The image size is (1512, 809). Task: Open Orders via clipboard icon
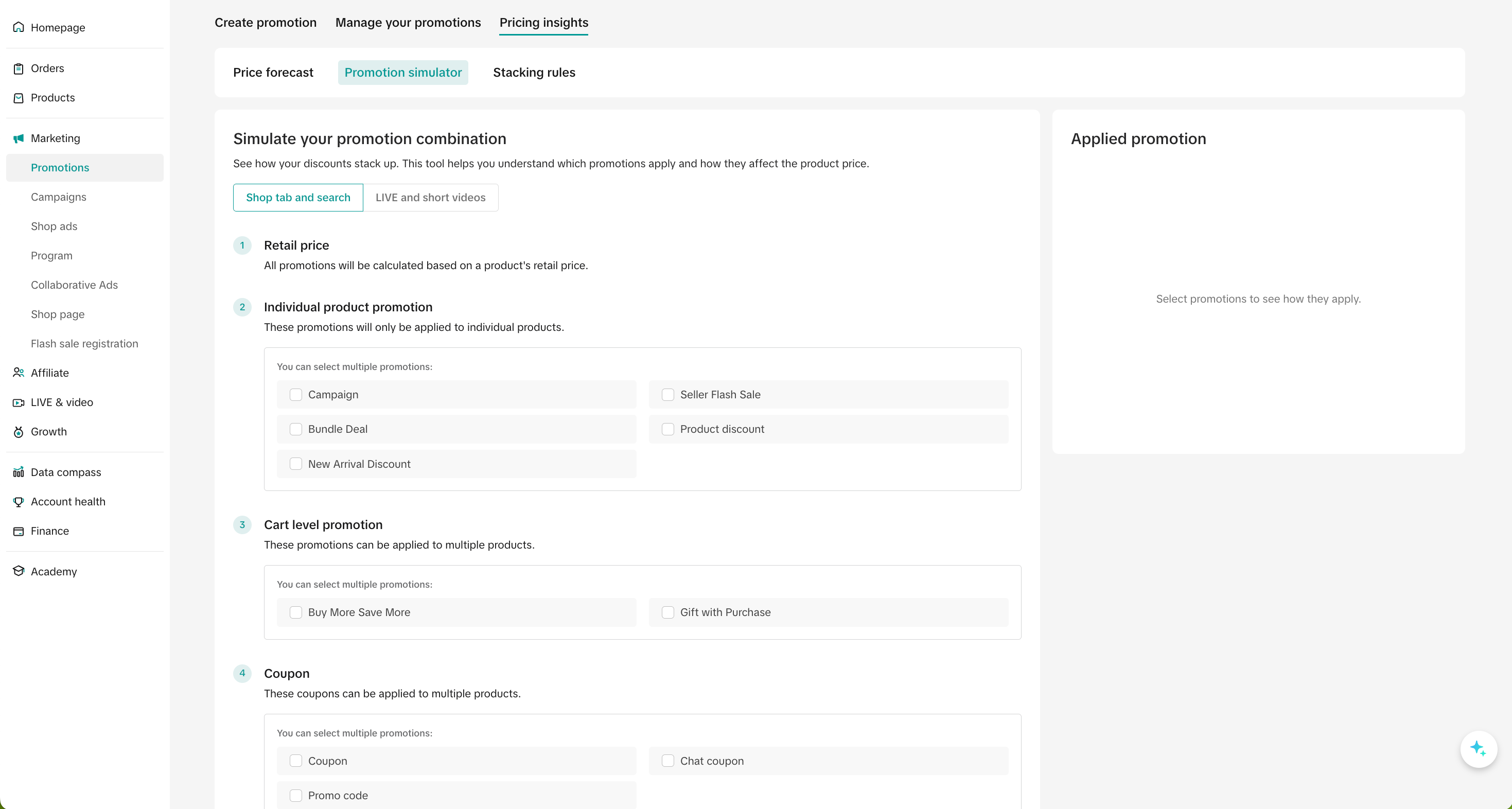click(18, 68)
